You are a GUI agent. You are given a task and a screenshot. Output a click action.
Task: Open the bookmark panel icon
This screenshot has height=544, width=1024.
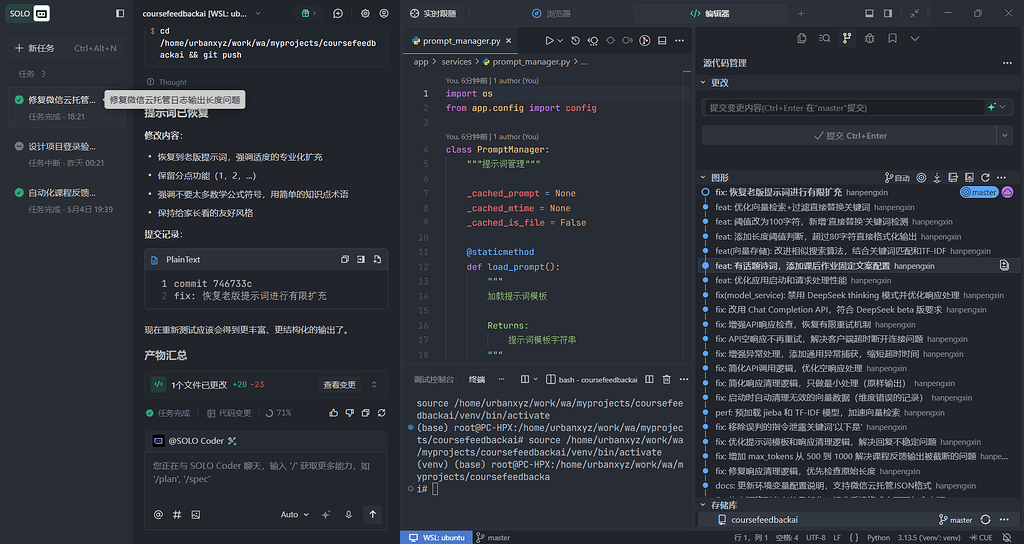click(892, 39)
